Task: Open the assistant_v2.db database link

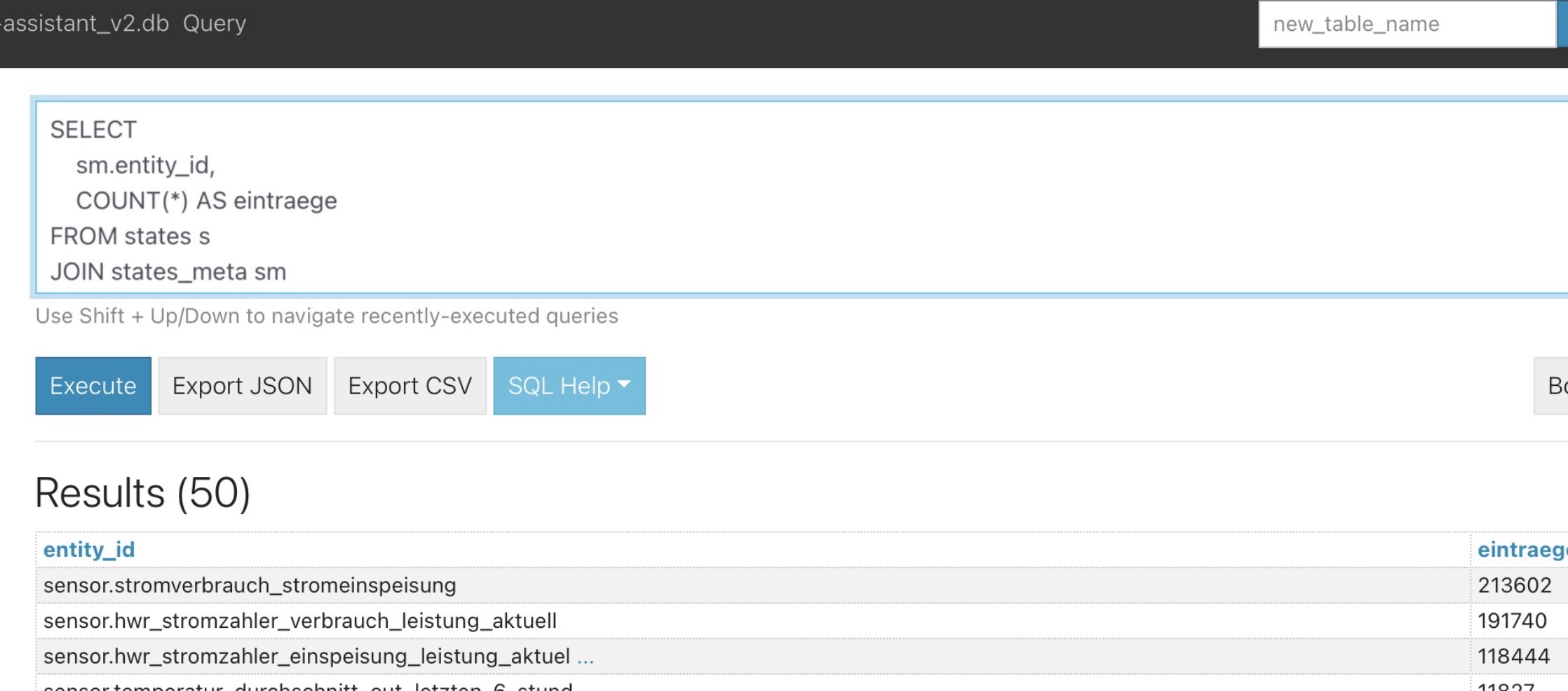Action: 85,23
